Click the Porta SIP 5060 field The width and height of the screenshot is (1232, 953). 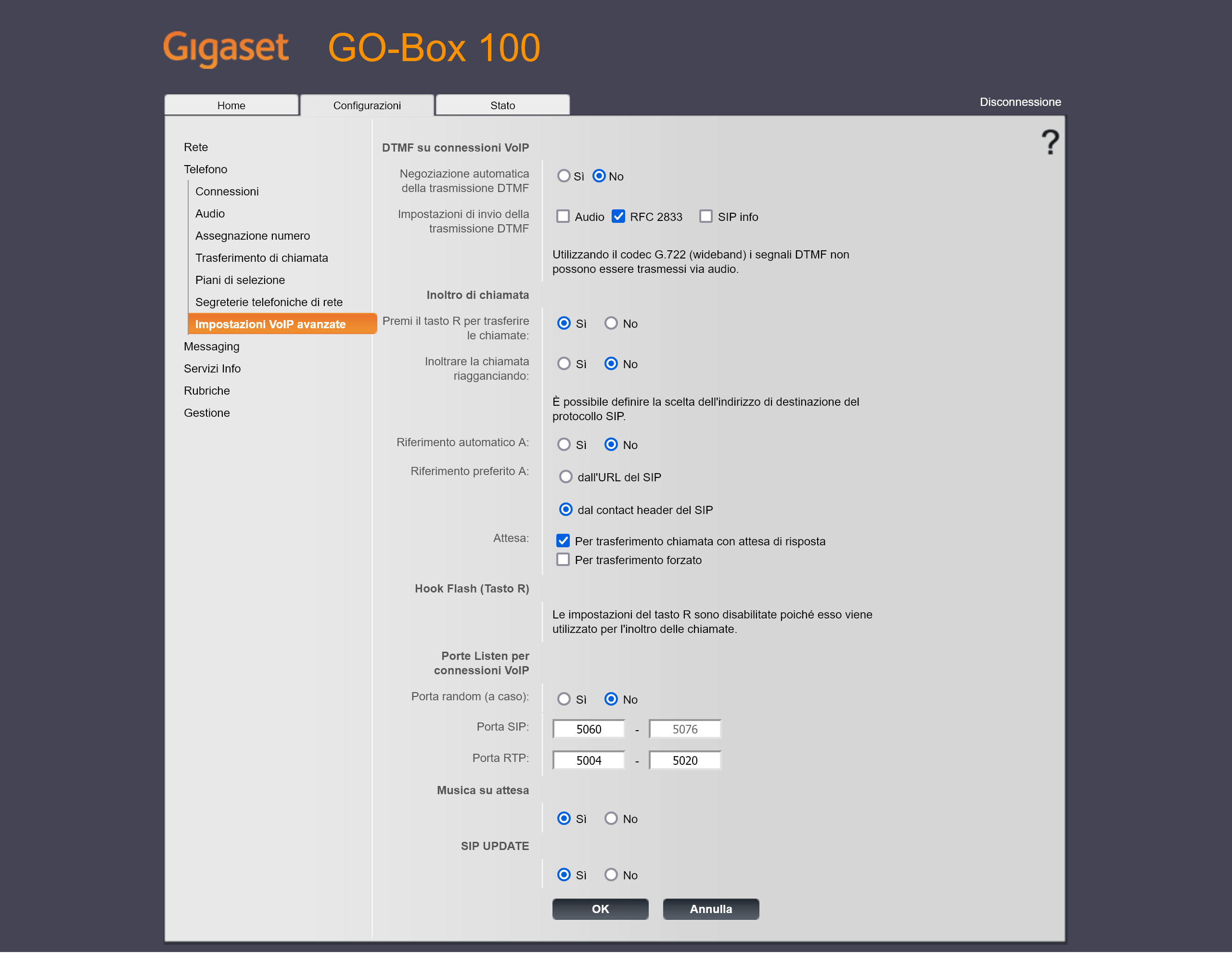[x=589, y=729]
